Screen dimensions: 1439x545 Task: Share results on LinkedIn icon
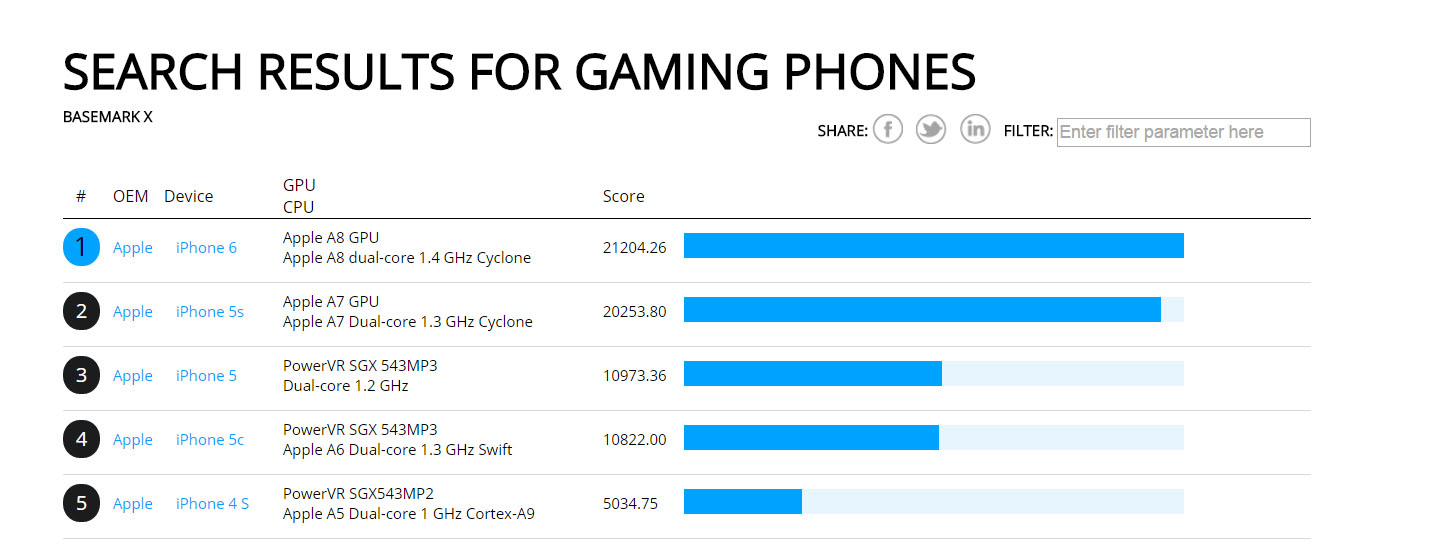click(x=975, y=129)
